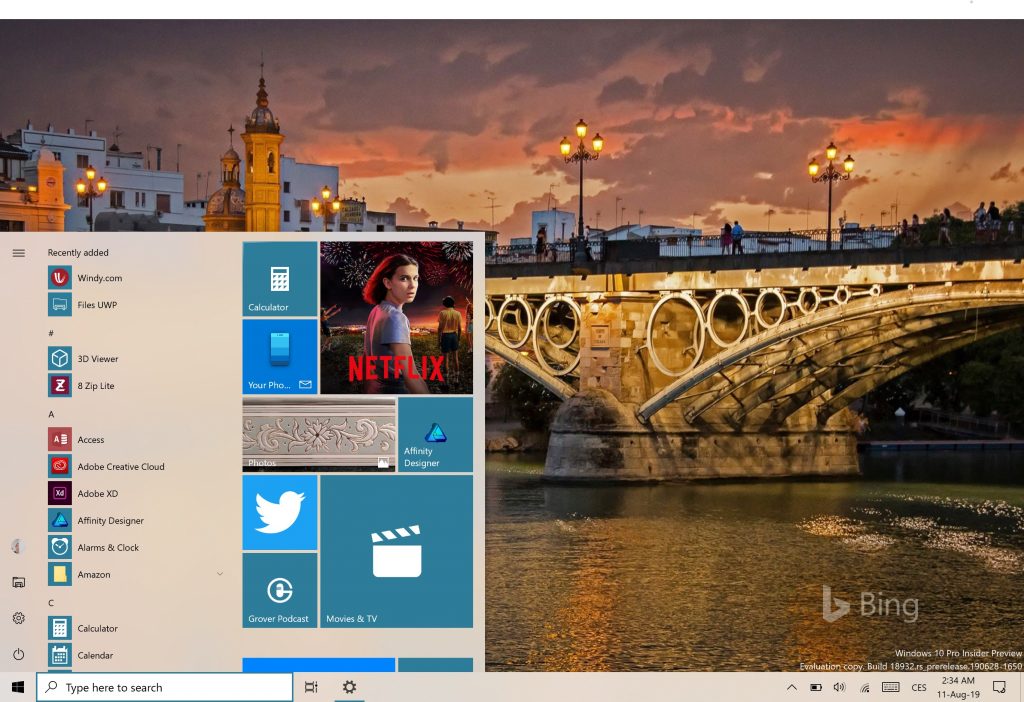The width and height of the screenshot is (1024, 702).
Task: Open touch keyboard from tray
Action: pyautogui.click(x=891, y=687)
